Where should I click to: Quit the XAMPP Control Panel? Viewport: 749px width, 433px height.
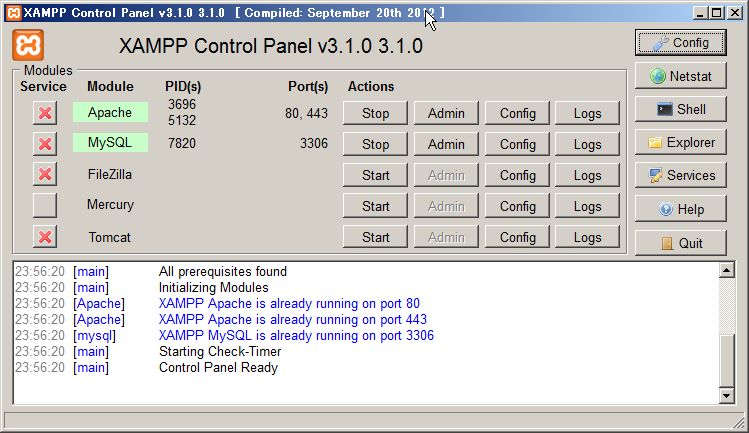[x=680, y=243]
